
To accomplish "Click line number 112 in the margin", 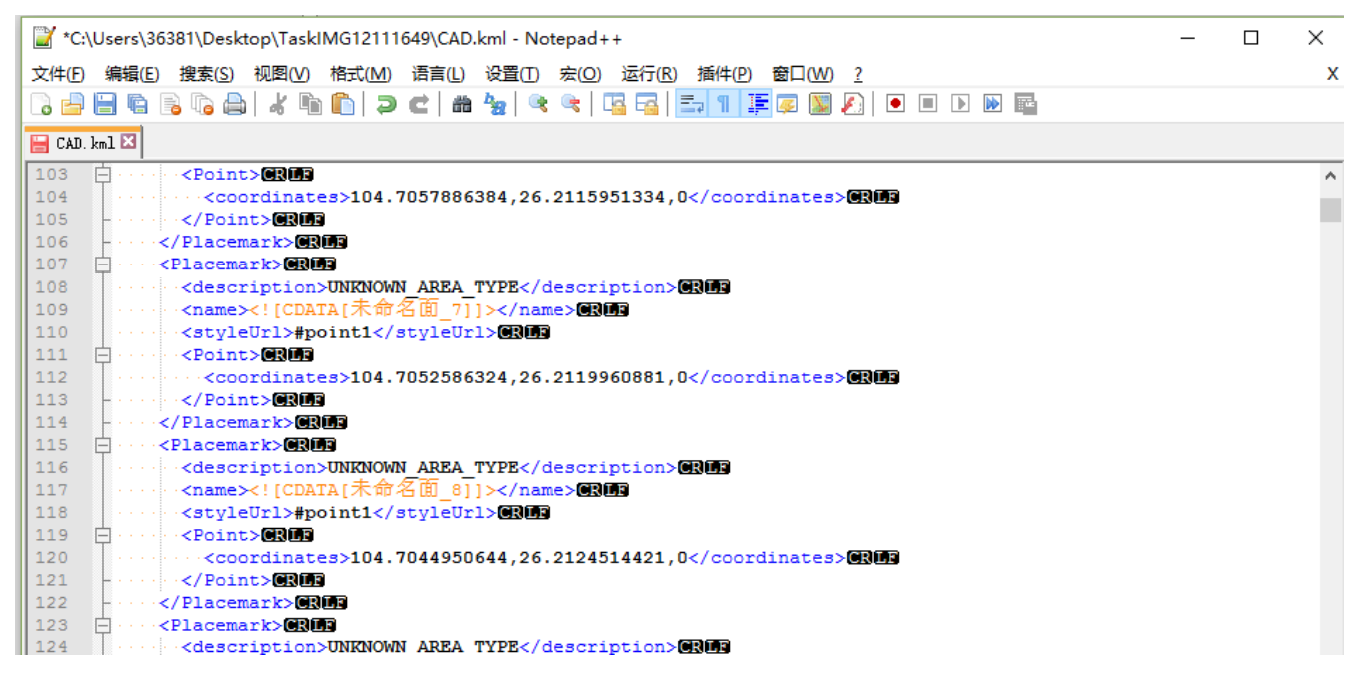I will pos(51,377).
